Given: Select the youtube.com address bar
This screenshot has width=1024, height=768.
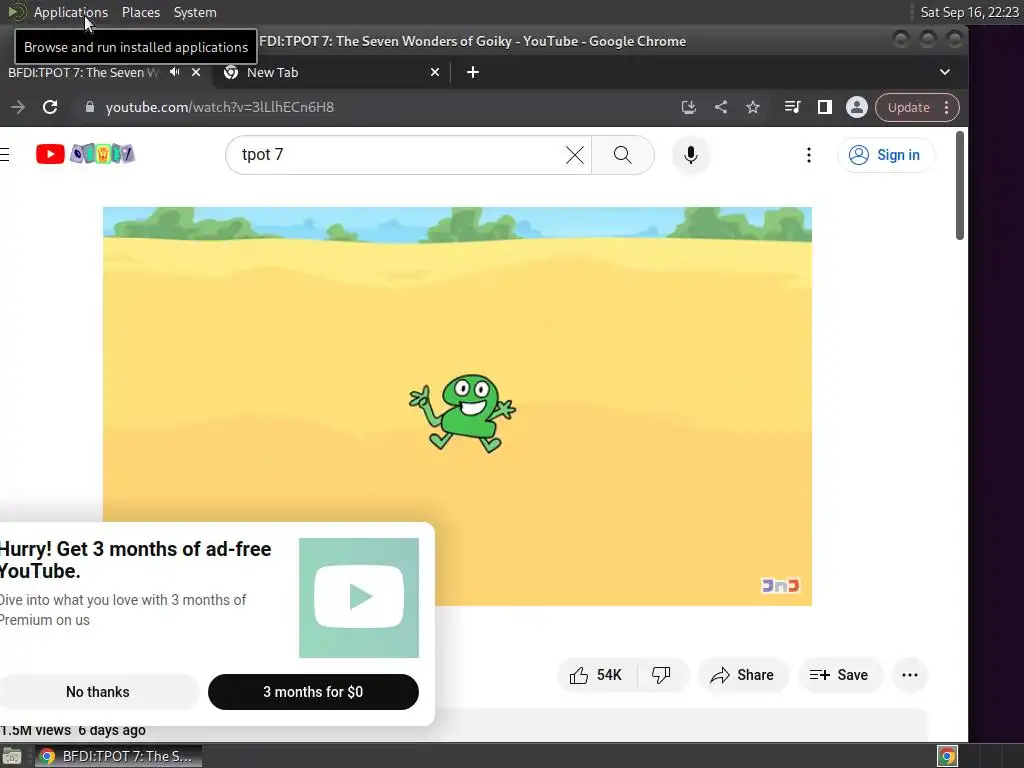Looking at the screenshot, I should [372, 107].
